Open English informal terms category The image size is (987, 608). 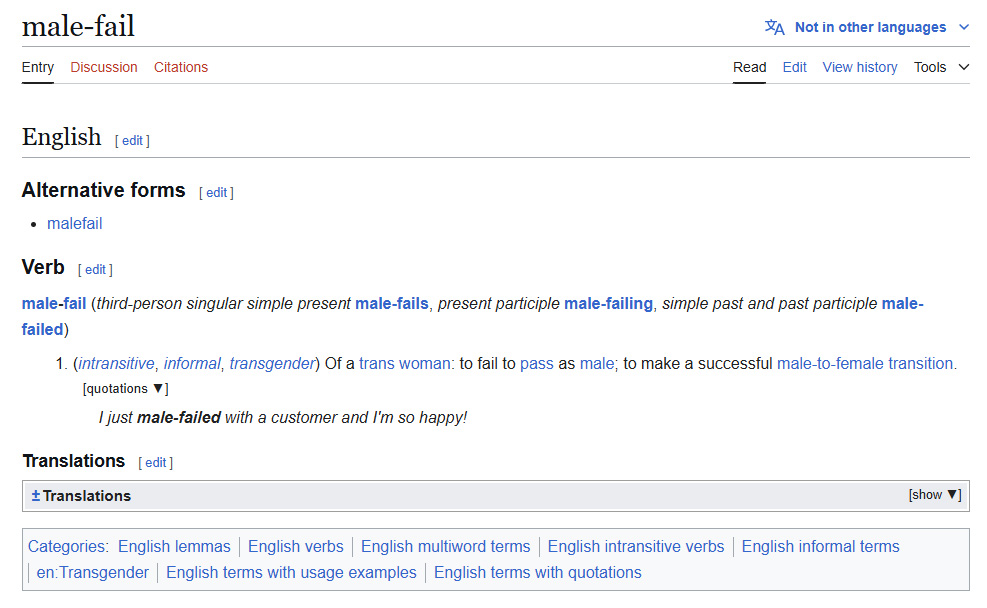(x=820, y=546)
